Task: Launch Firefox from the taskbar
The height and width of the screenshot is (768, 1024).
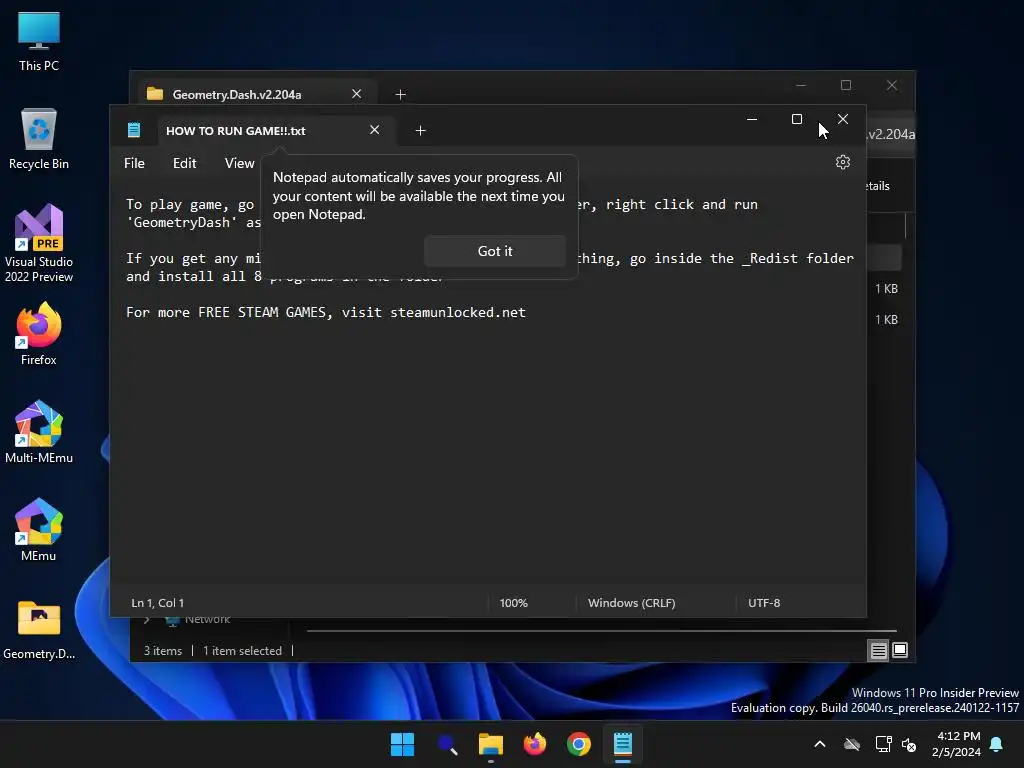Action: (x=535, y=744)
